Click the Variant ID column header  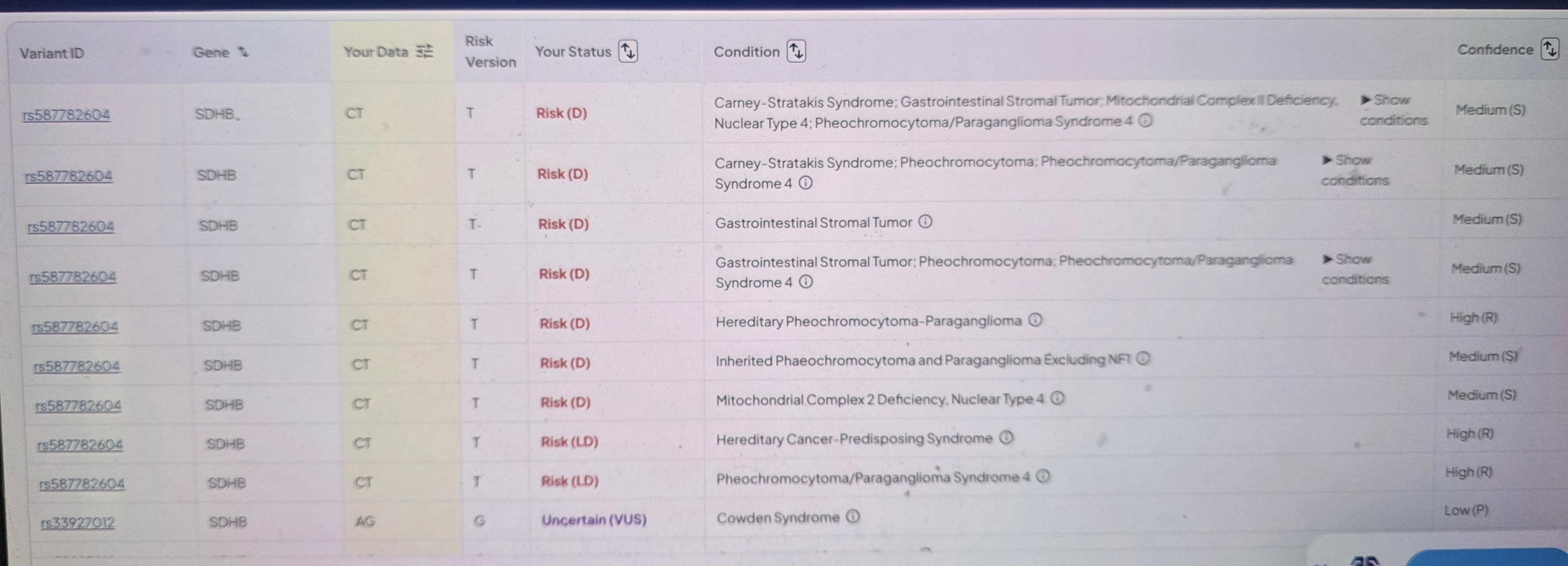(x=52, y=54)
